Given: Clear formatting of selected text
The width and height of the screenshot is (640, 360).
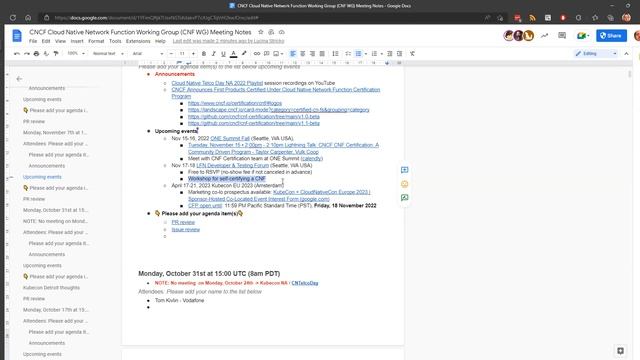Looking at the screenshot, I should pos(412,53).
